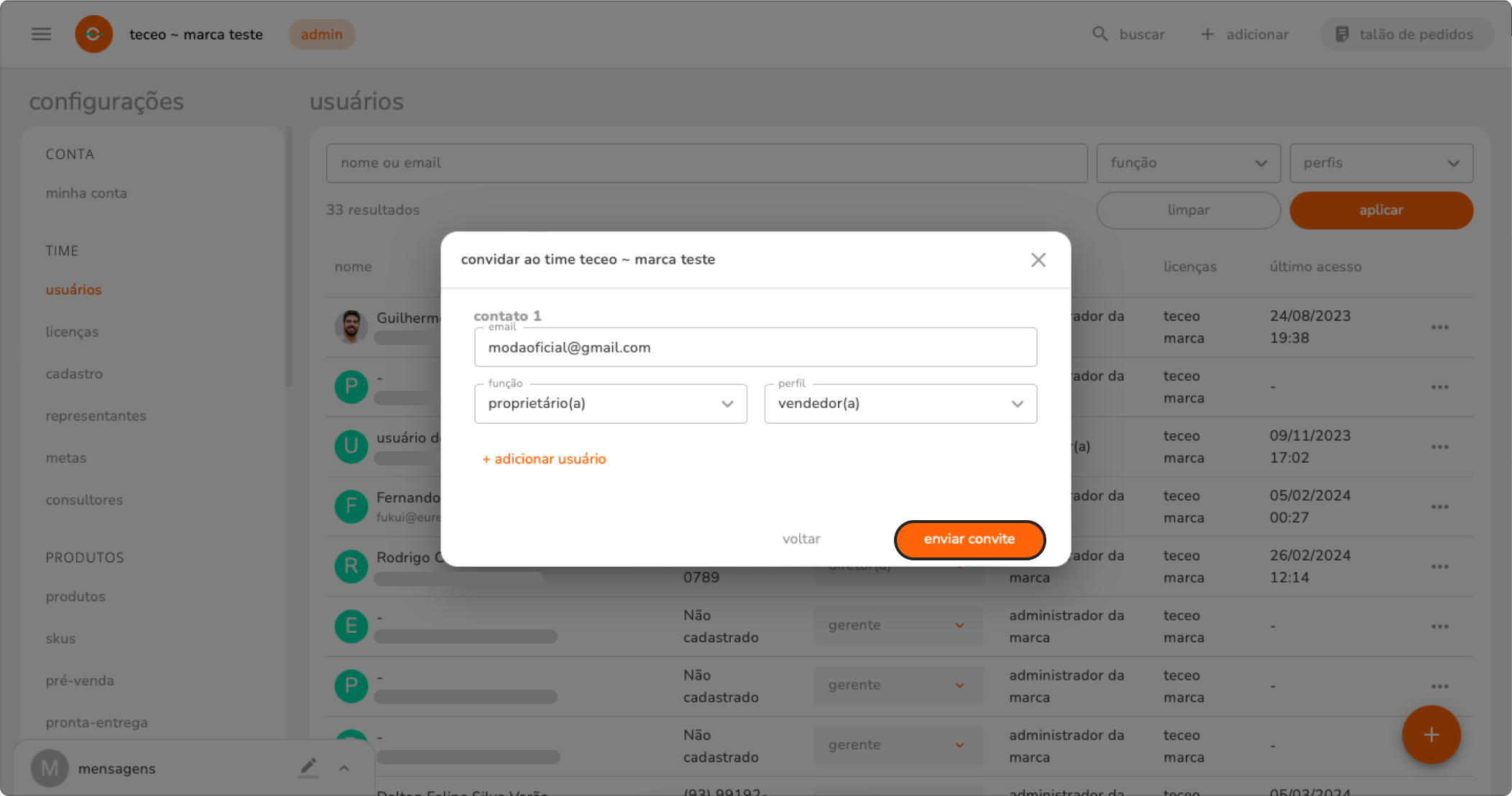
Task: Expand the mensagens panel chevron
Action: click(344, 768)
